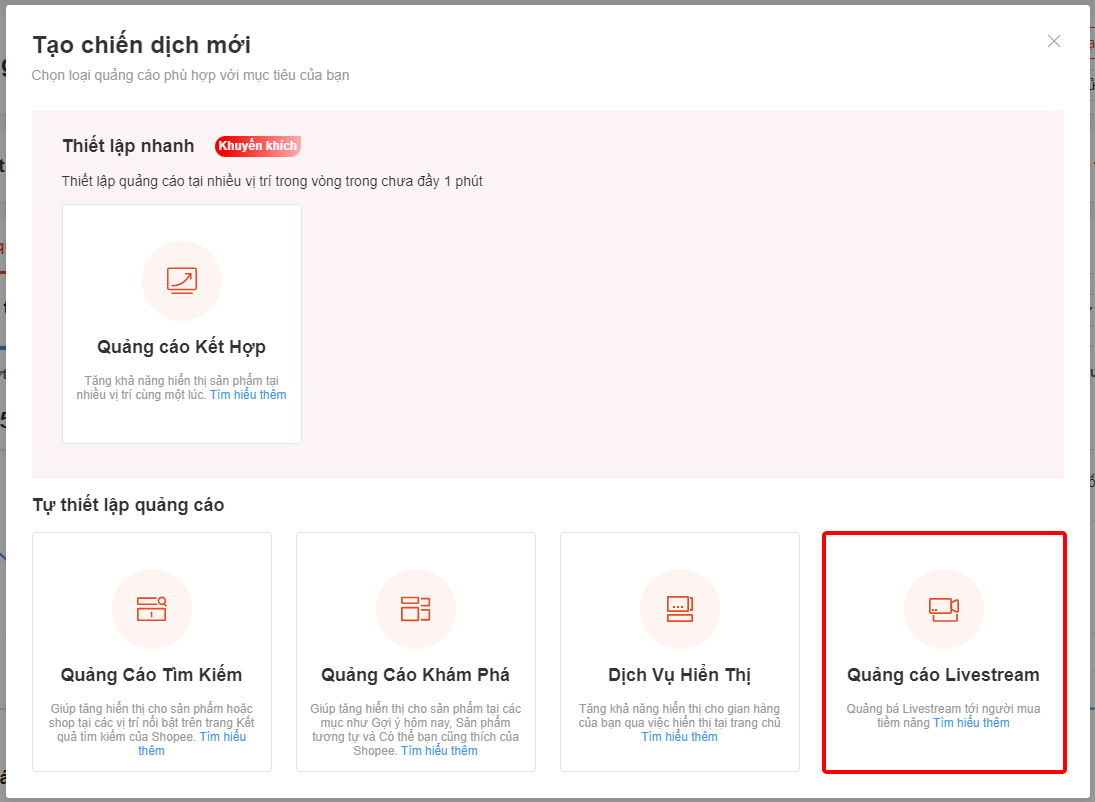Open Tìm hiểu thêm link in Dịch Vụ Hiển Thị card
The width and height of the screenshot is (1095, 802).
[x=679, y=735]
